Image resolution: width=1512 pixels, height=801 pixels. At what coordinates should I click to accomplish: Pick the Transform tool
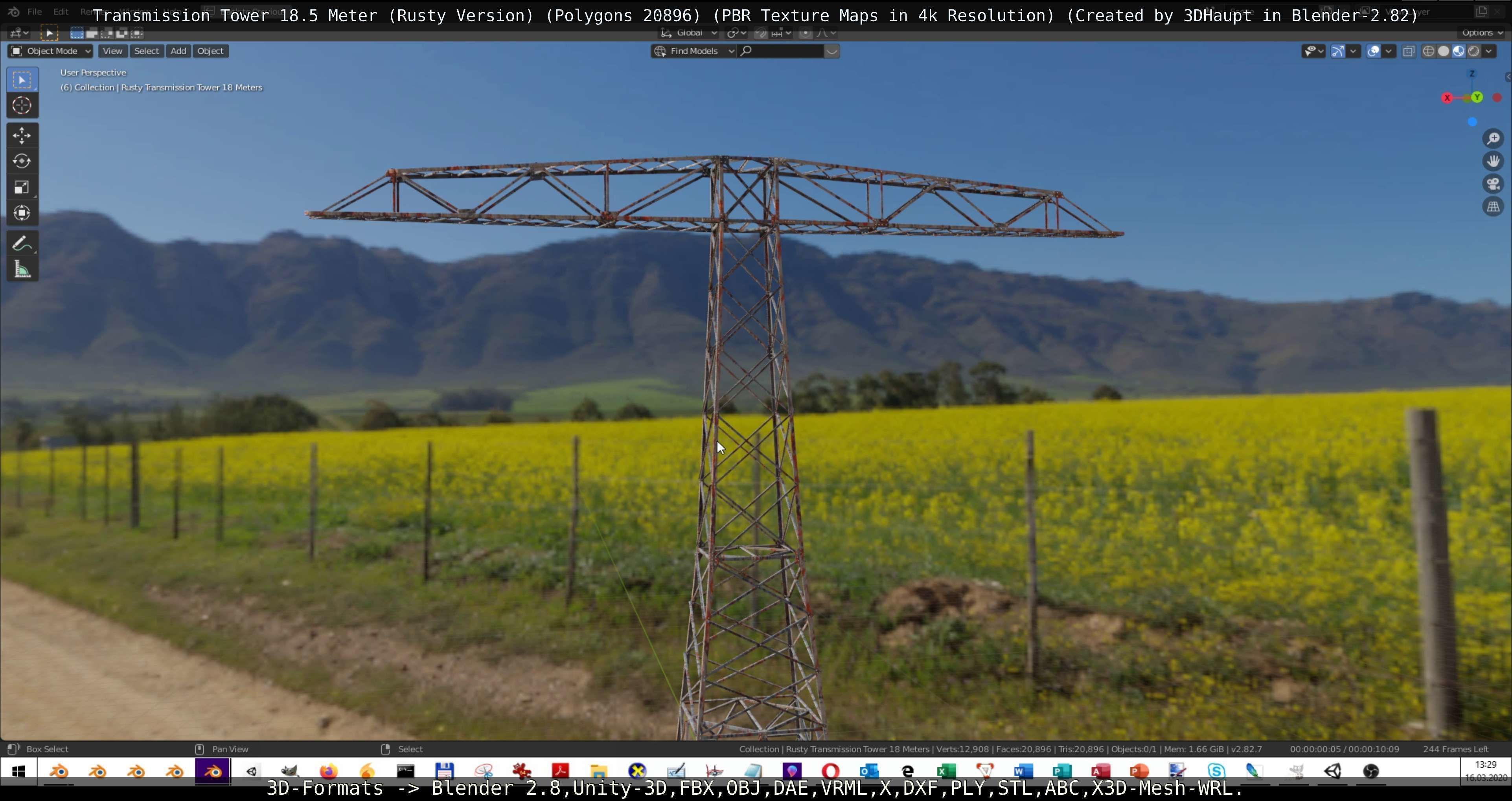click(x=22, y=213)
